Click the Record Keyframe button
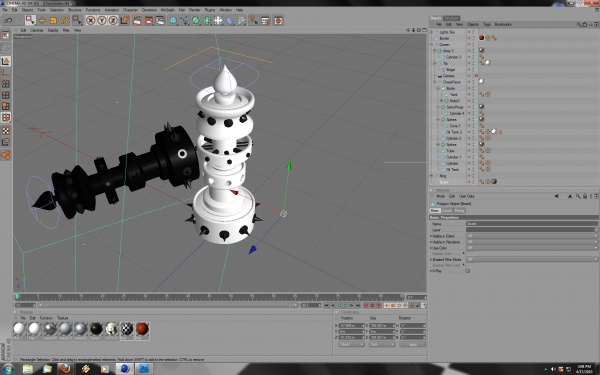The image size is (600, 375). pyautogui.click(x=366, y=305)
